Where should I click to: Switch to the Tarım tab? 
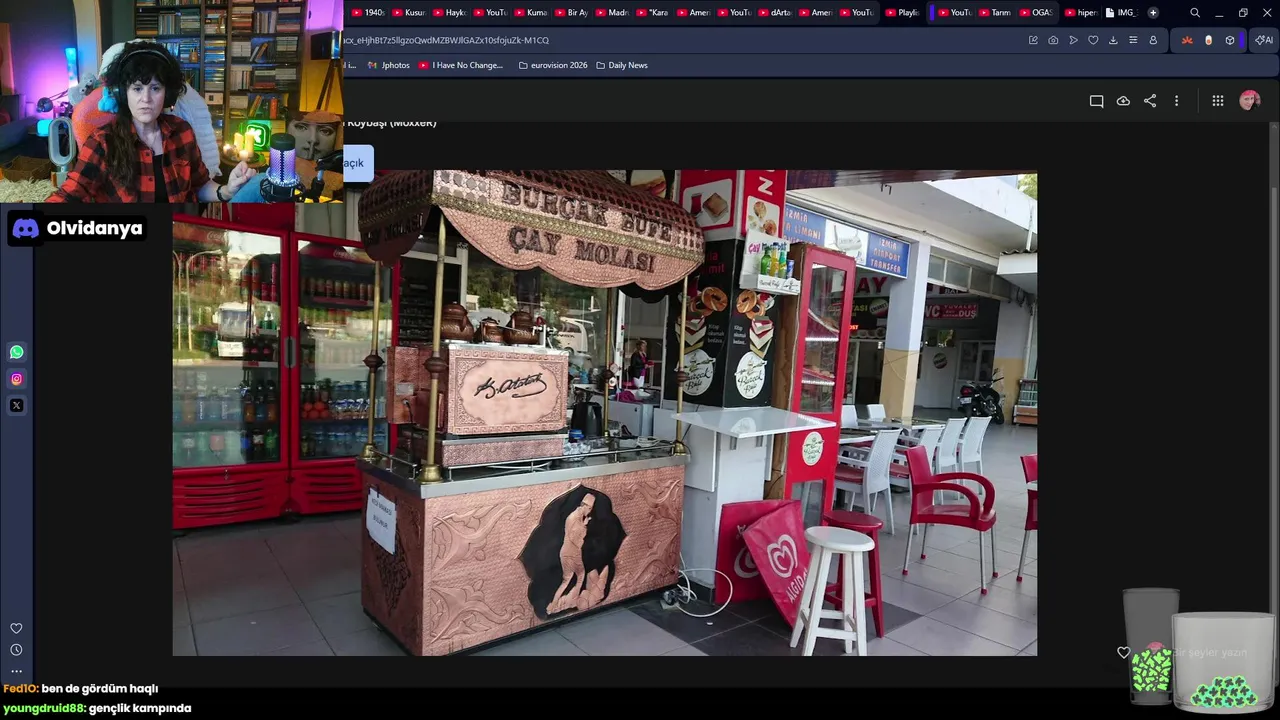pyautogui.click(x=994, y=13)
